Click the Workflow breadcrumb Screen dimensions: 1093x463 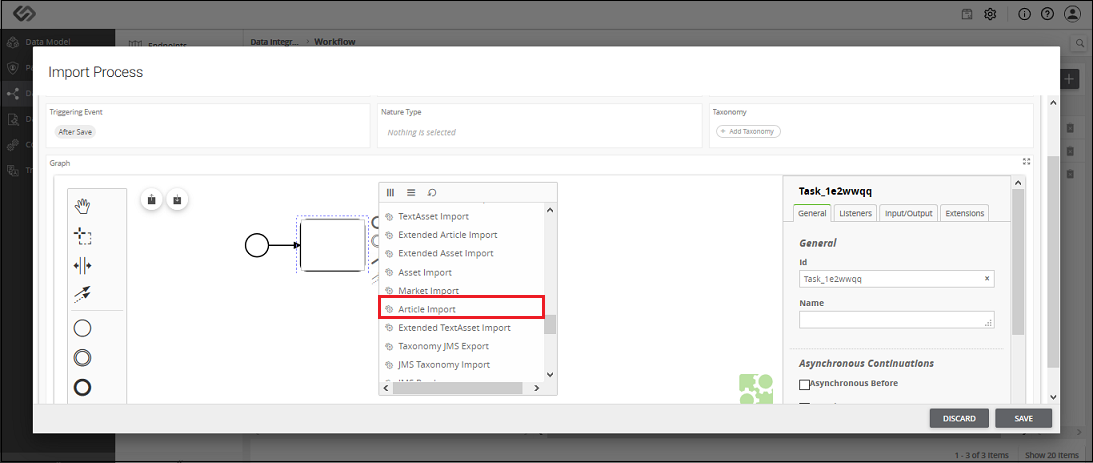coord(335,42)
